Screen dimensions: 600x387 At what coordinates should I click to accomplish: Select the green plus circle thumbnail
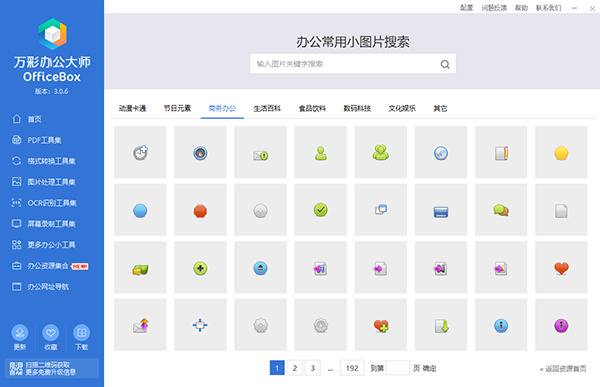tap(200, 267)
